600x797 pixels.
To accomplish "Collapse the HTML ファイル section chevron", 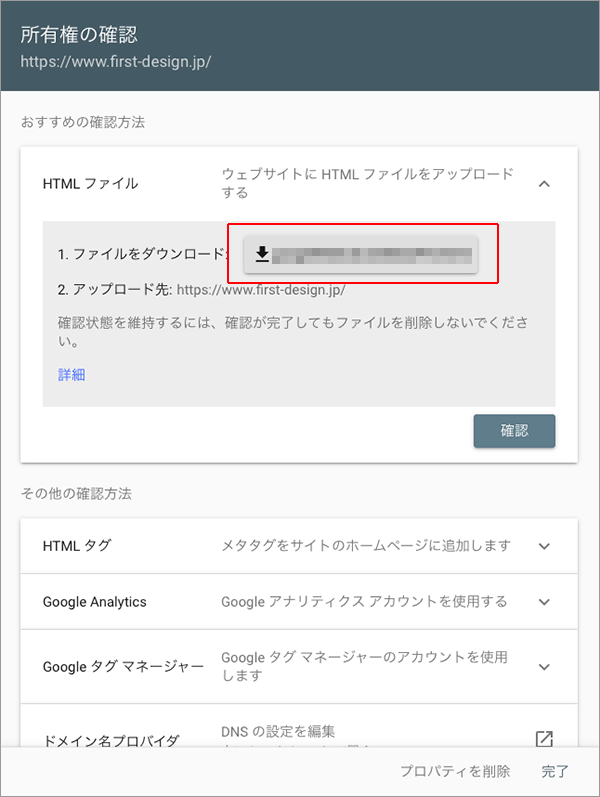I will pos(544,184).
